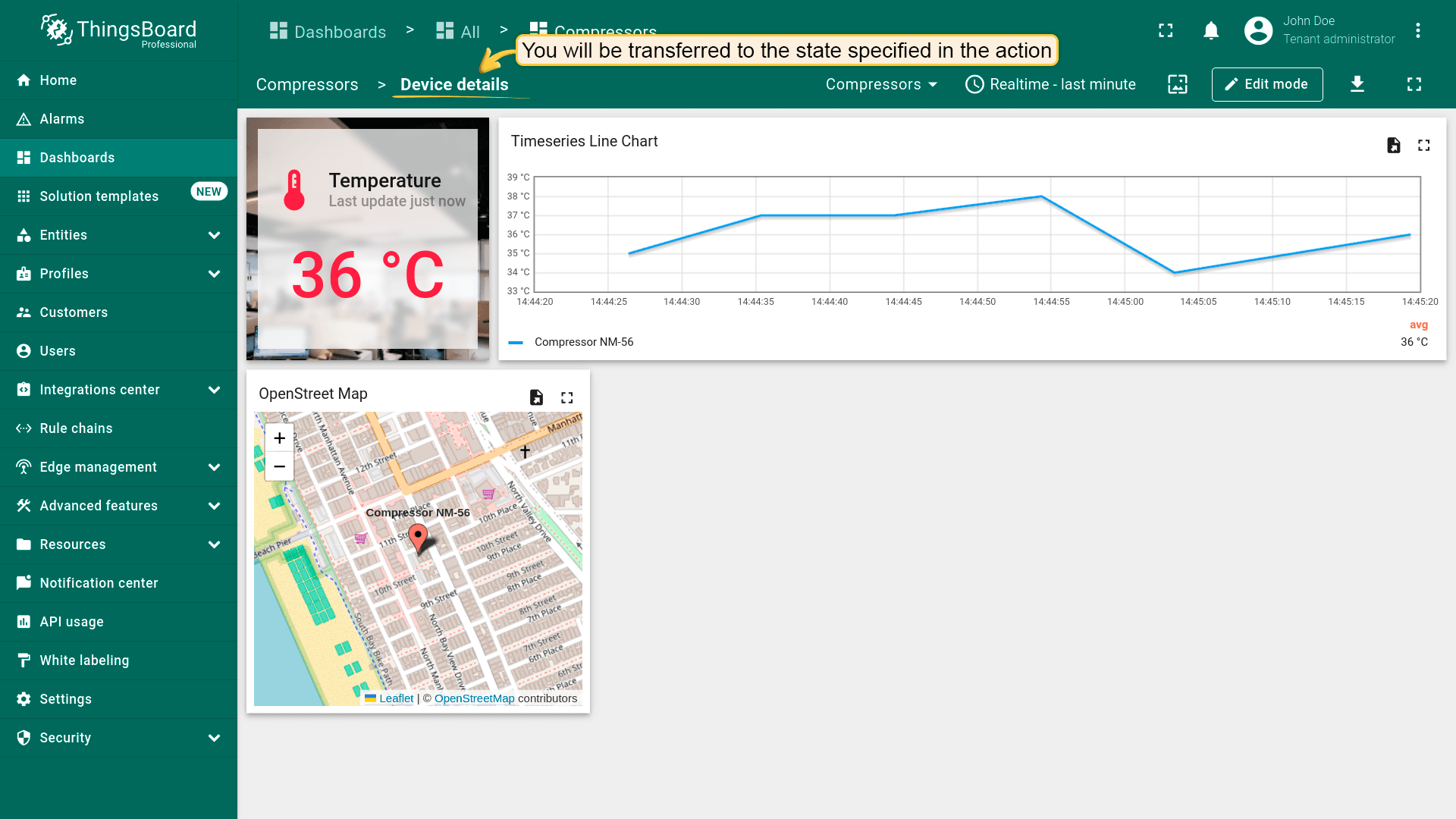Go to Rule chains in the sidebar
This screenshot has width=1456, height=819.
click(x=76, y=428)
